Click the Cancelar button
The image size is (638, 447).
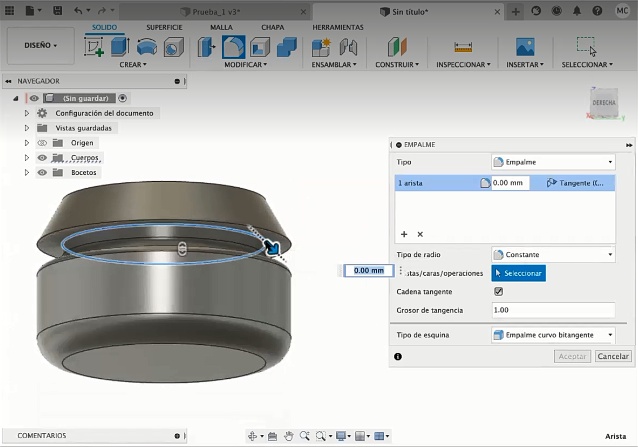[613, 356]
